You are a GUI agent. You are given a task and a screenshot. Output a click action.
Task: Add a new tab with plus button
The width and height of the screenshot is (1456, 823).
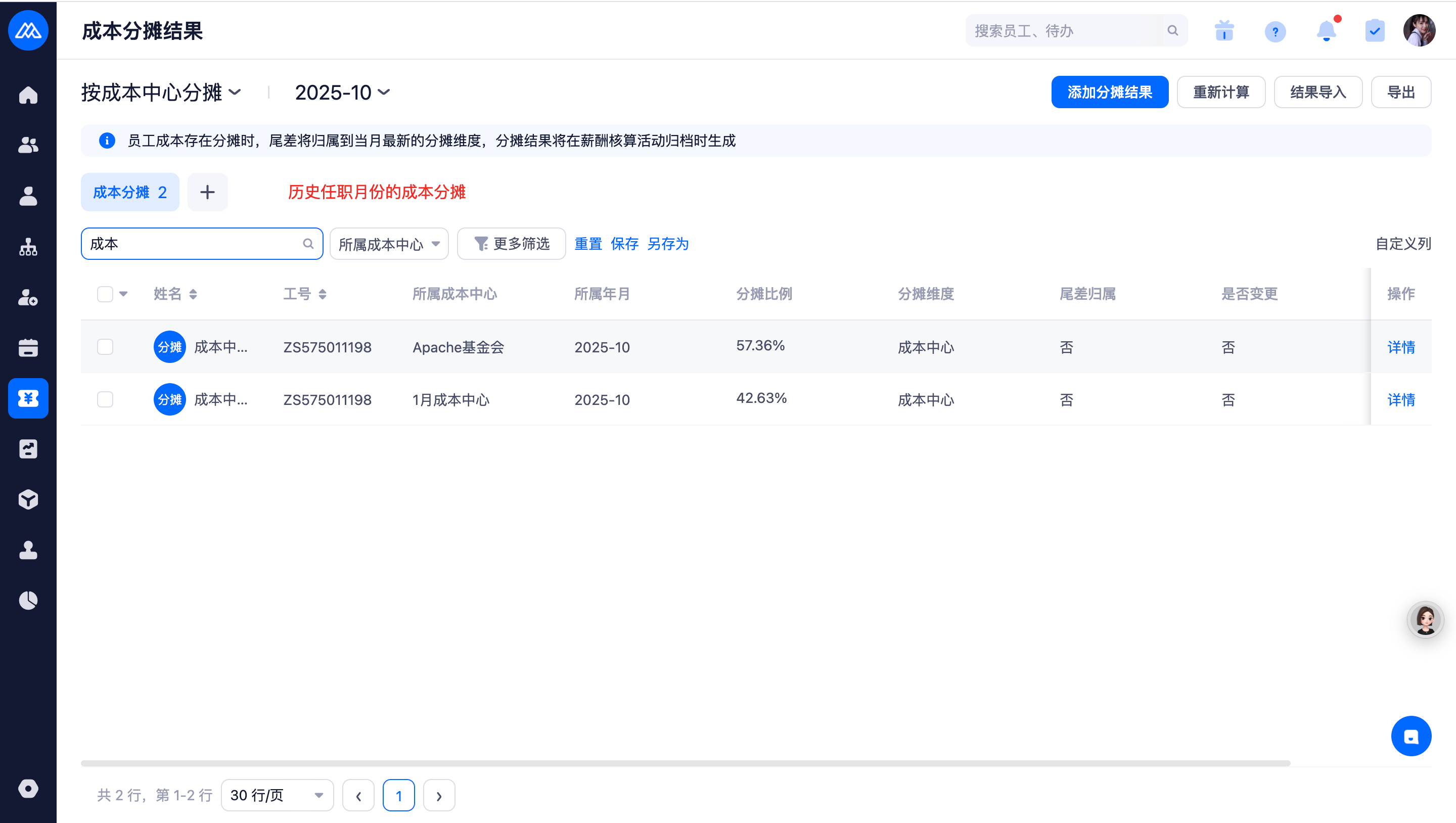[x=207, y=192]
